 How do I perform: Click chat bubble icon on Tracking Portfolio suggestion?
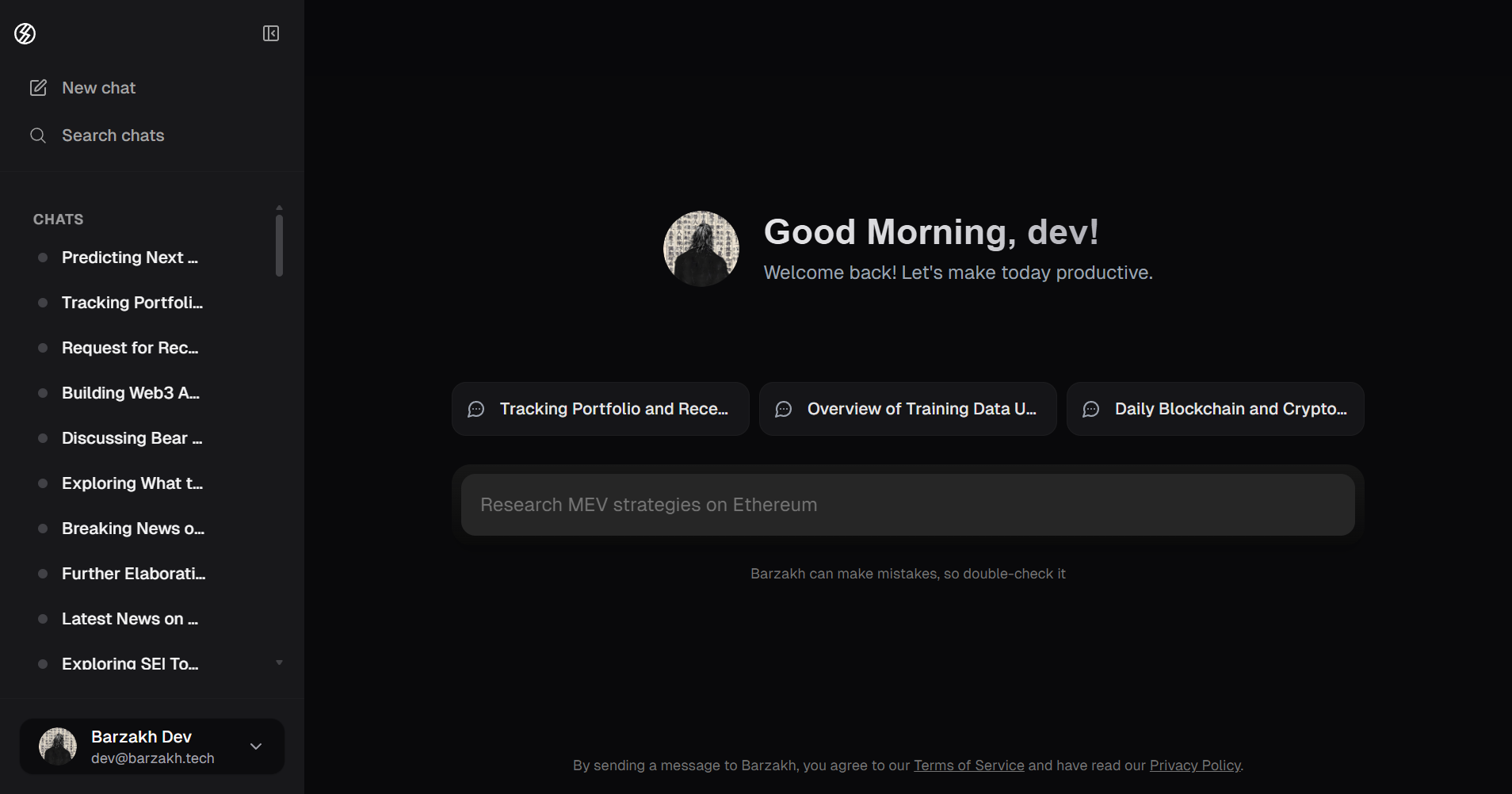point(476,409)
